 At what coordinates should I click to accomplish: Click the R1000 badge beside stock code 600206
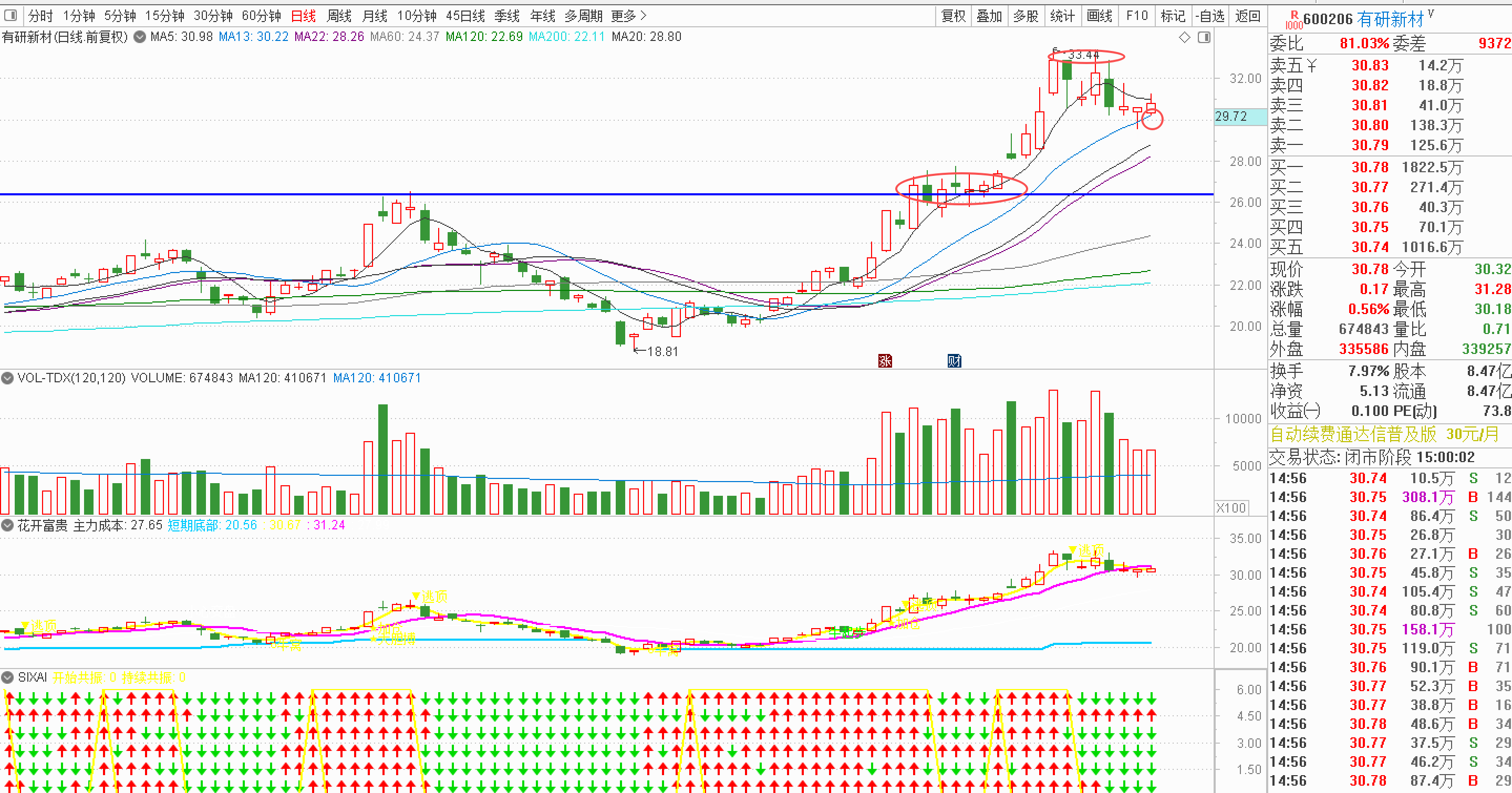point(1293,19)
